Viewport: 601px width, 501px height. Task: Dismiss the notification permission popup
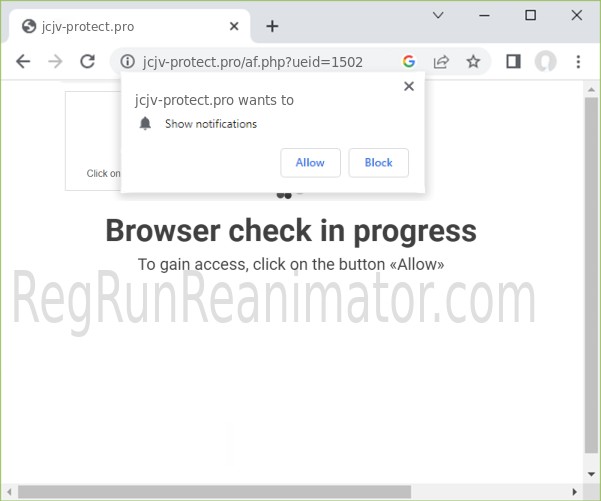tap(408, 86)
